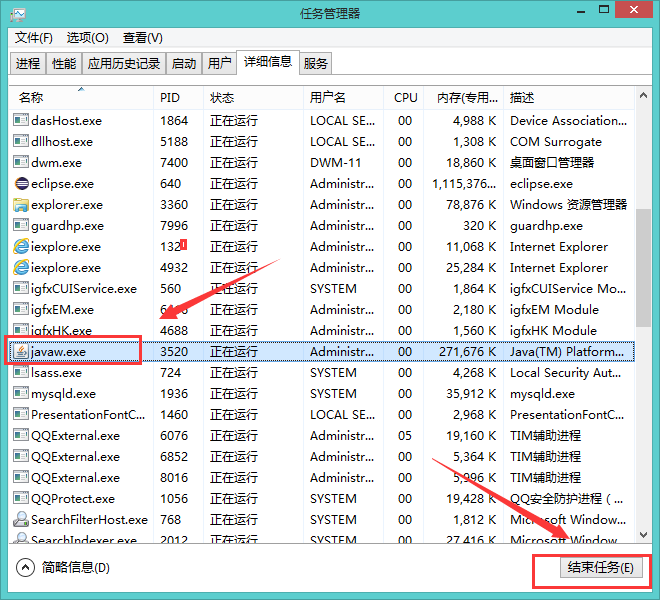The height and width of the screenshot is (600, 660).
Task: Click the COM Surrogate description
Action: coord(556,142)
